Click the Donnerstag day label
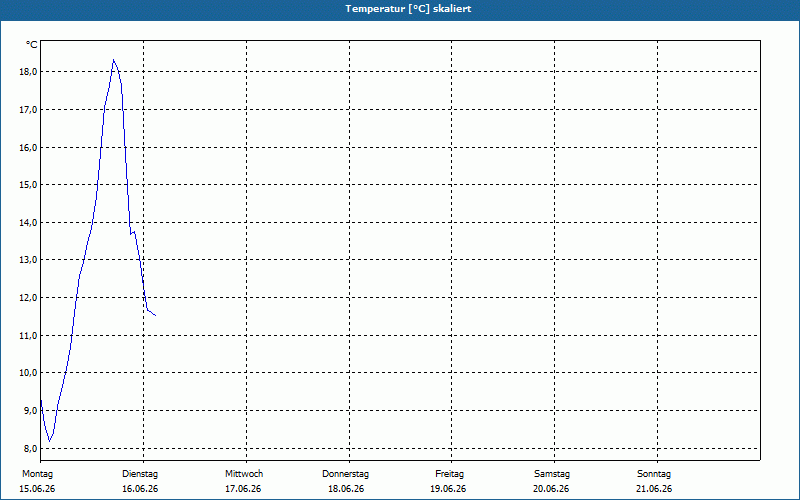Screen dimensions: 800x500 (x=346, y=474)
